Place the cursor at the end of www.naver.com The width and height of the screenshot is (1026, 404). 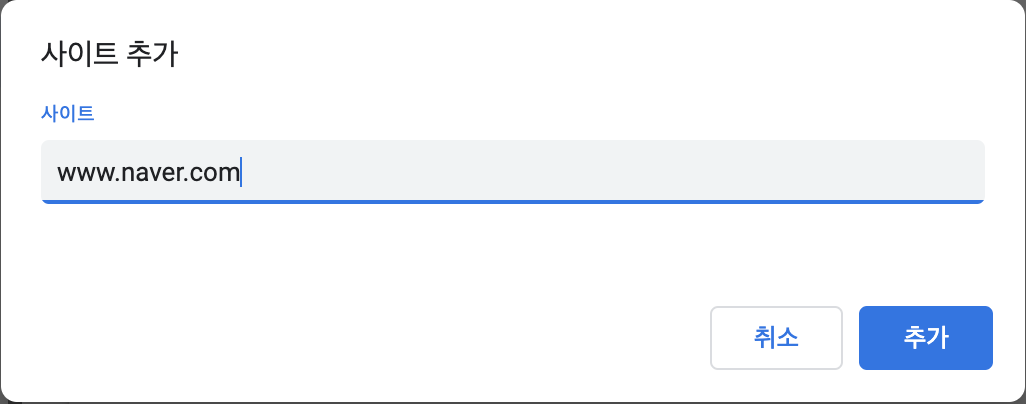[240, 173]
